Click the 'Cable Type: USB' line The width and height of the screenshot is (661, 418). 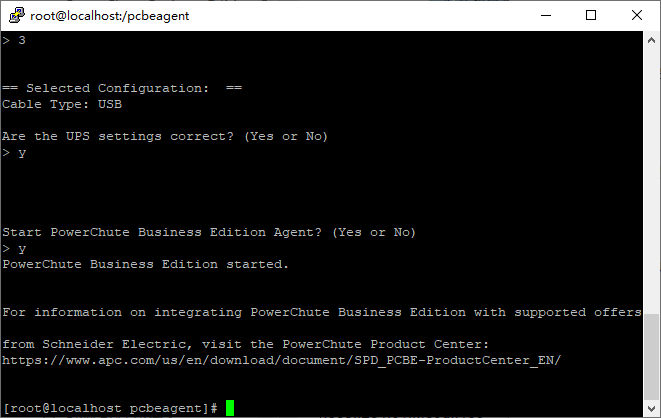[x=62, y=104]
